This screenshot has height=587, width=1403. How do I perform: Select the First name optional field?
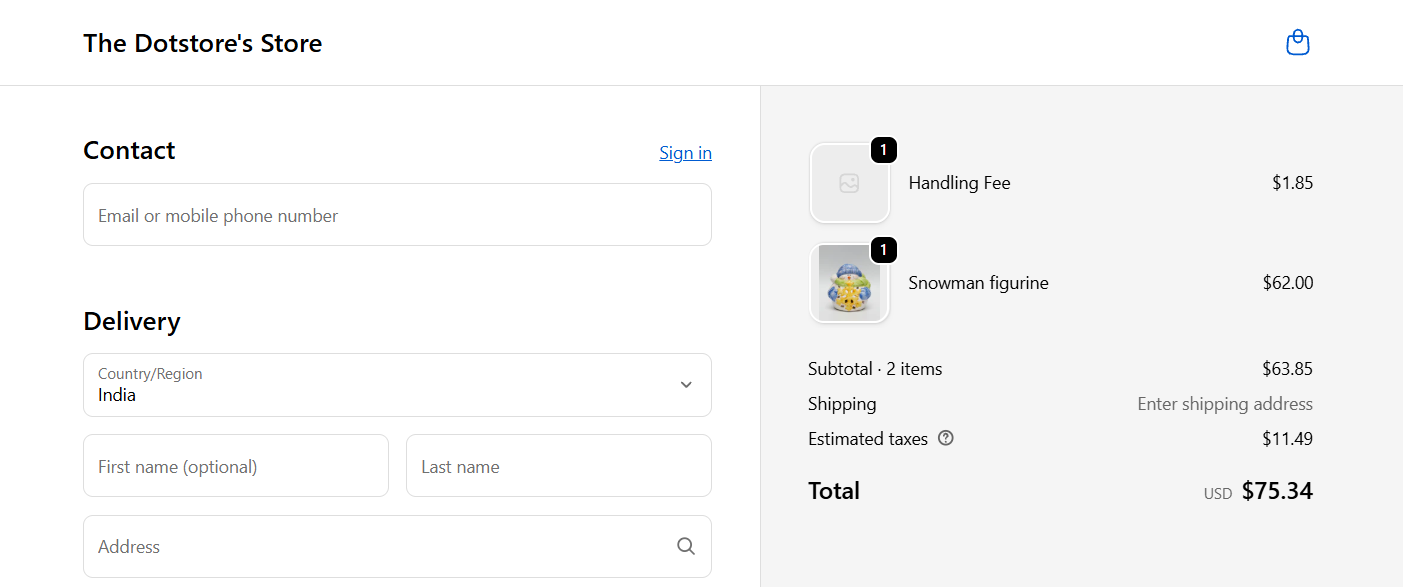coord(235,465)
